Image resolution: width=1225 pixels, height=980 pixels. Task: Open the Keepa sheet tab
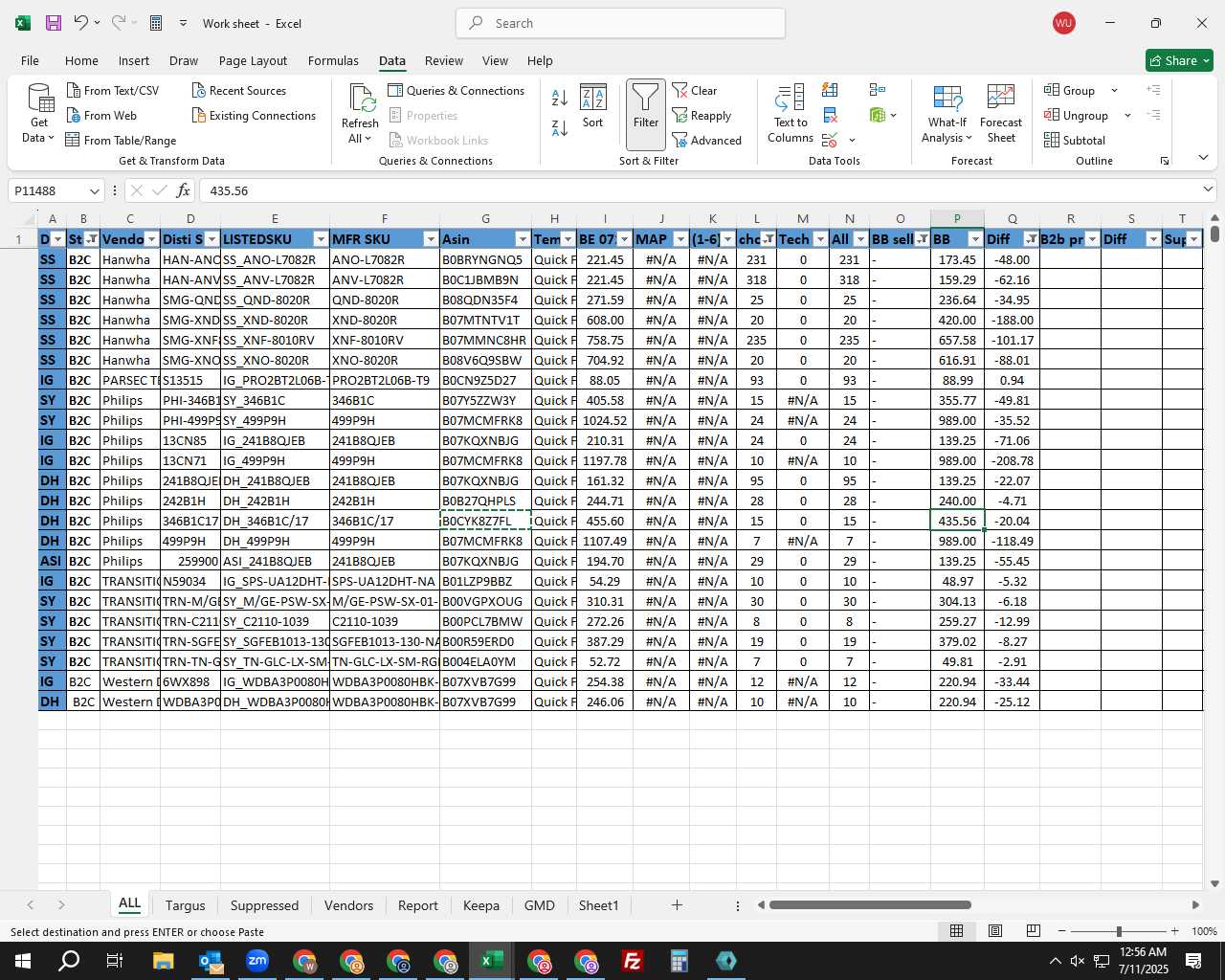pyautogui.click(x=480, y=905)
